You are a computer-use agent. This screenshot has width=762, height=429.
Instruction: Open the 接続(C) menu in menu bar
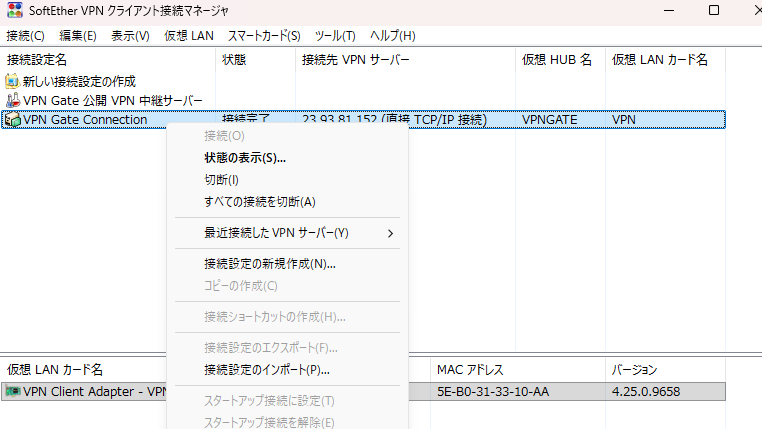(x=25, y=36)
